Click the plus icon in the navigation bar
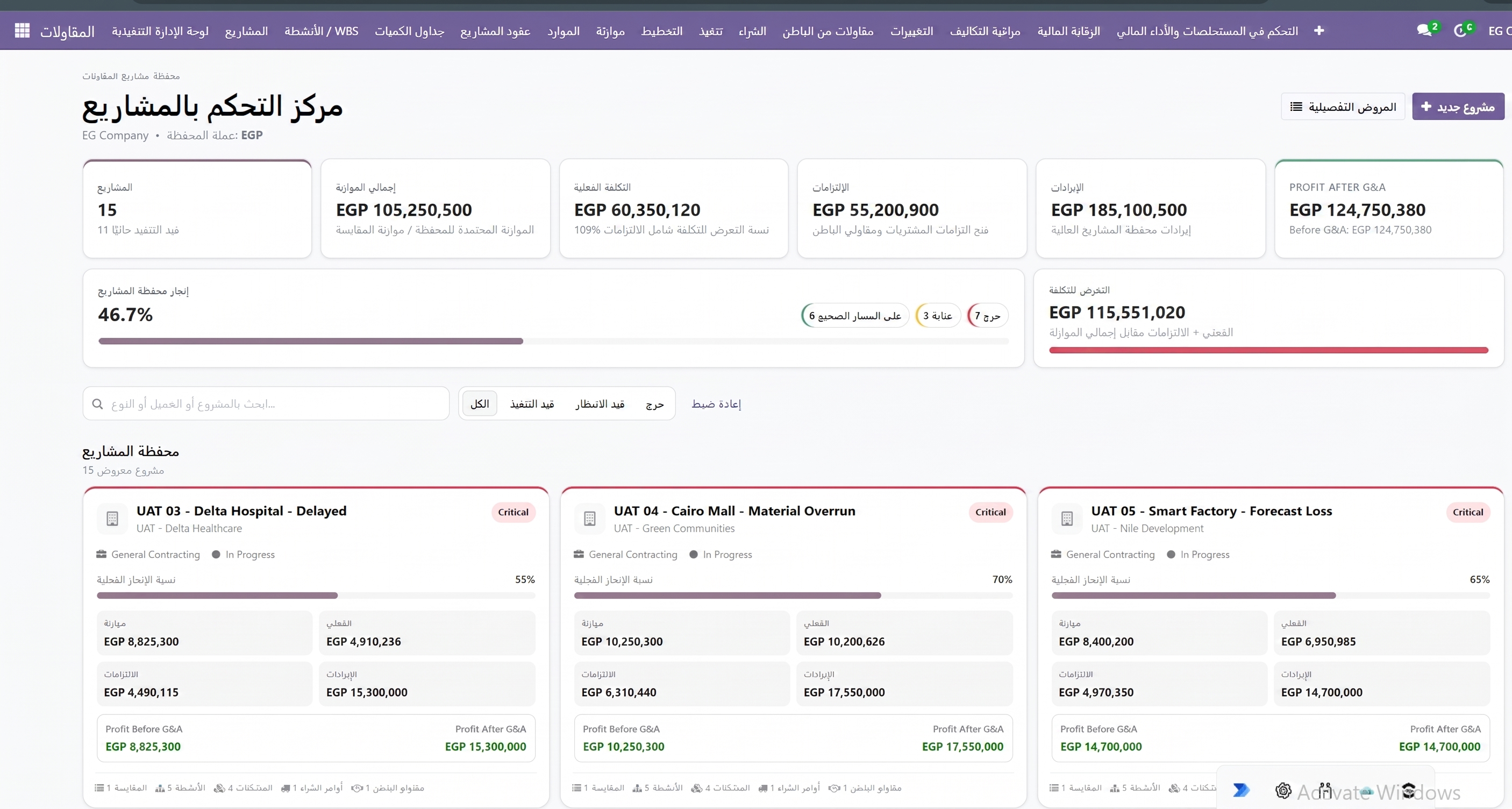 [1319, 31]
